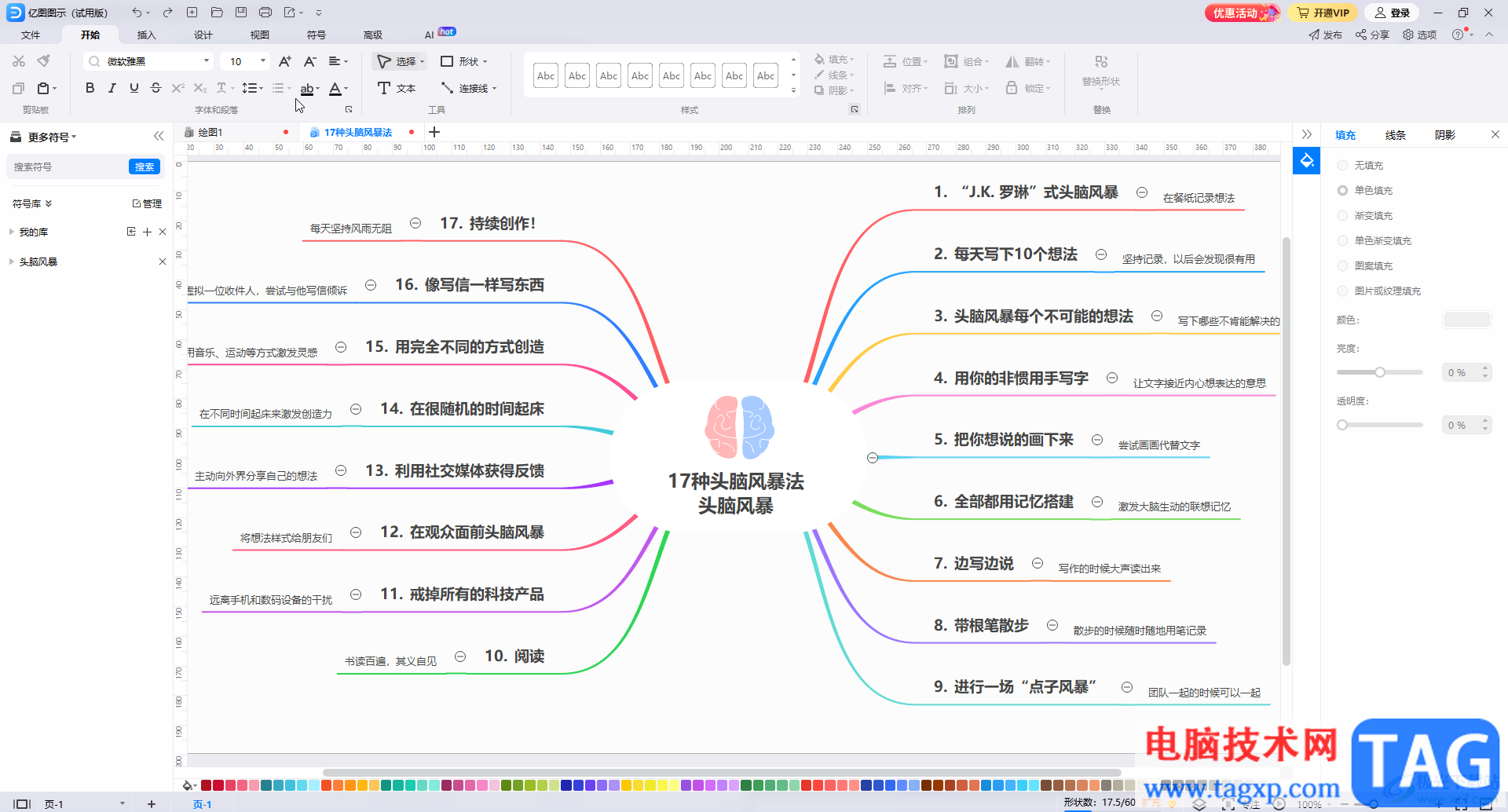
Task: Adjust the transparency slider handle
Action: [1342, 425]
